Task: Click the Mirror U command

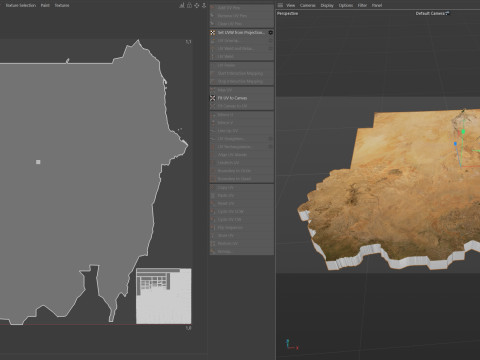Action: coord(242,115)
